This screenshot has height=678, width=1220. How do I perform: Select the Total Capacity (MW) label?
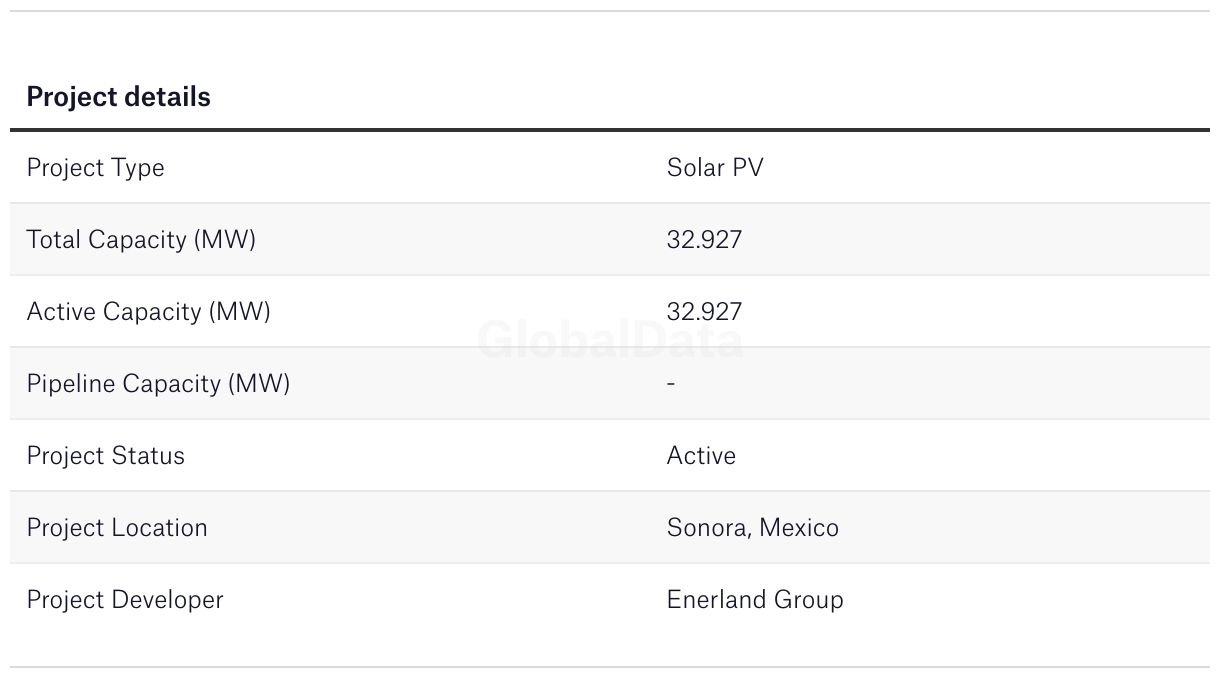pyautogui.click(x=141, y=240)
